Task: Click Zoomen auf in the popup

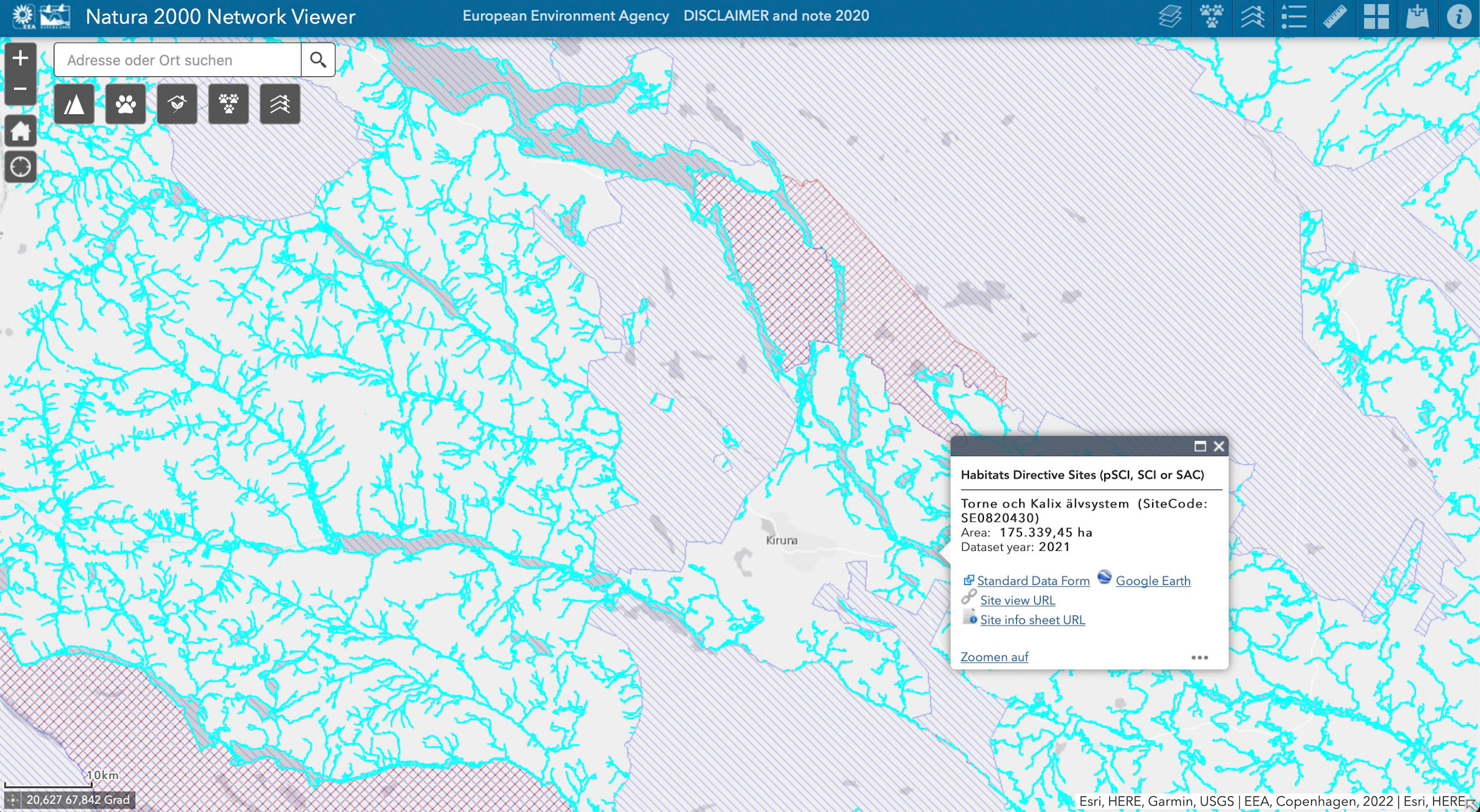Action: (994, 657)
